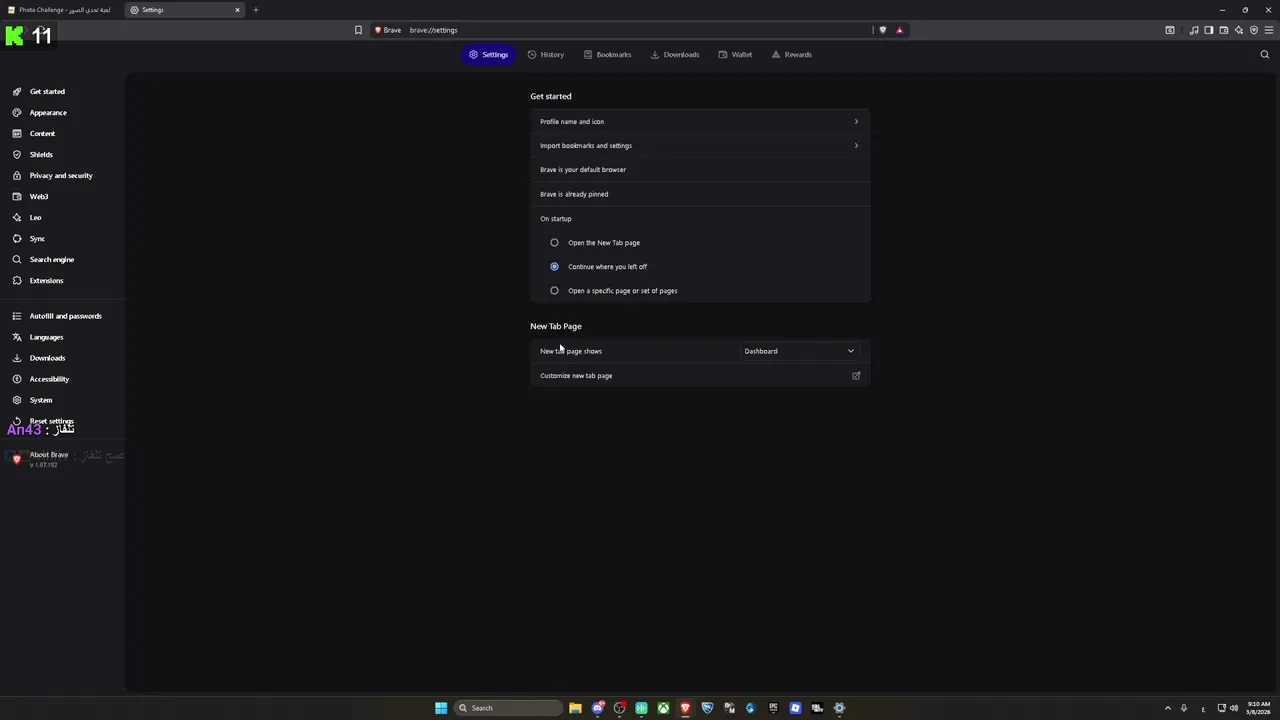Show hidden system tray icons

(x=1167, y=708)
